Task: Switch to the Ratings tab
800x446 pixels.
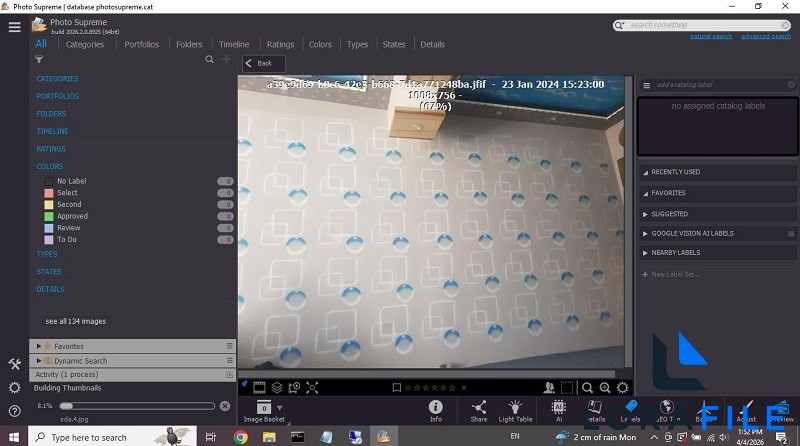Action: point(280,44)
